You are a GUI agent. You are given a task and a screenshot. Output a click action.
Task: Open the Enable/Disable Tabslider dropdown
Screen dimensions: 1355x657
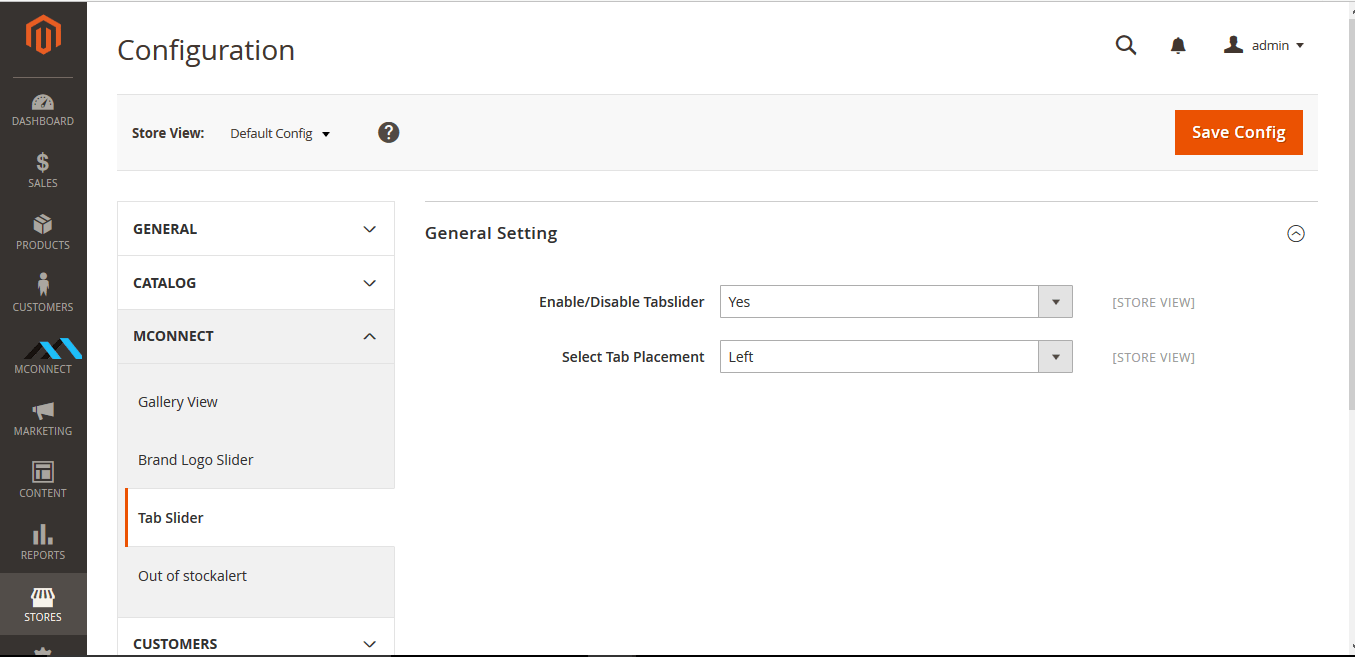(x=895, y=302)
